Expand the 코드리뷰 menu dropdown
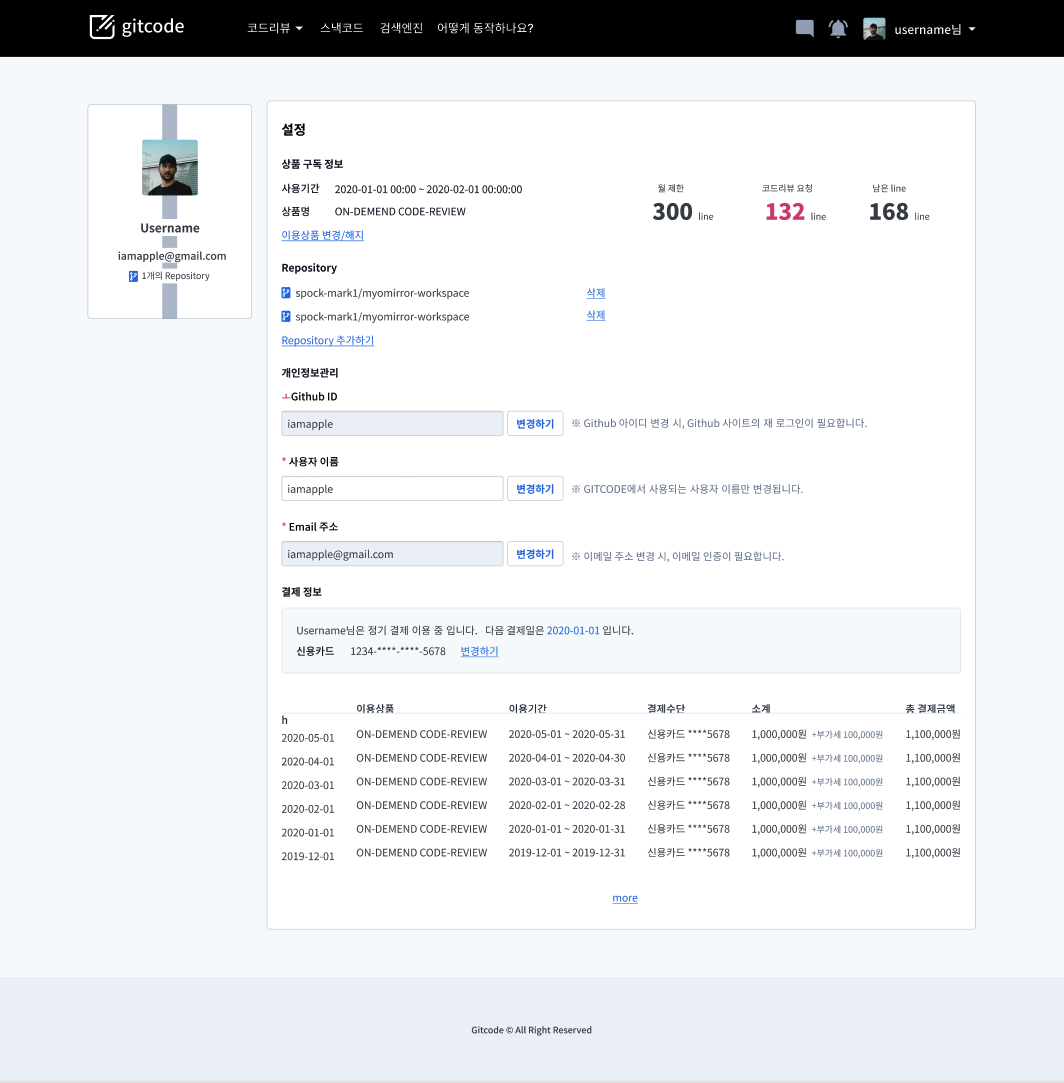This screenshot has height=1083, width=1064. (275, 28)
